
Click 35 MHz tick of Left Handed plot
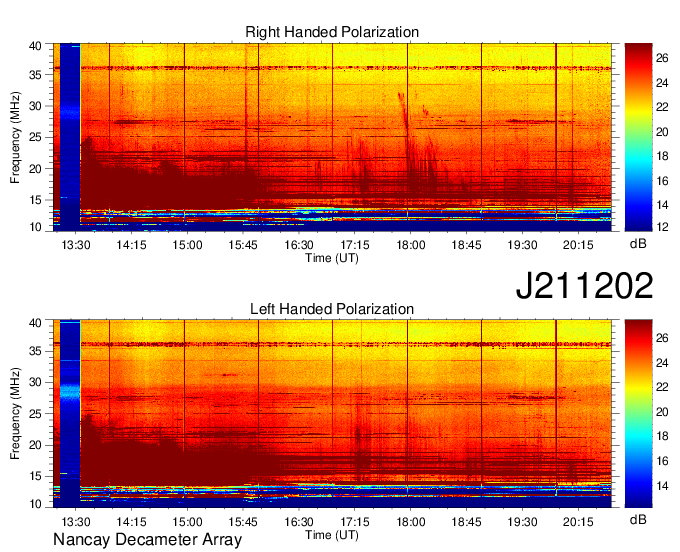click(x=35, y=351)
